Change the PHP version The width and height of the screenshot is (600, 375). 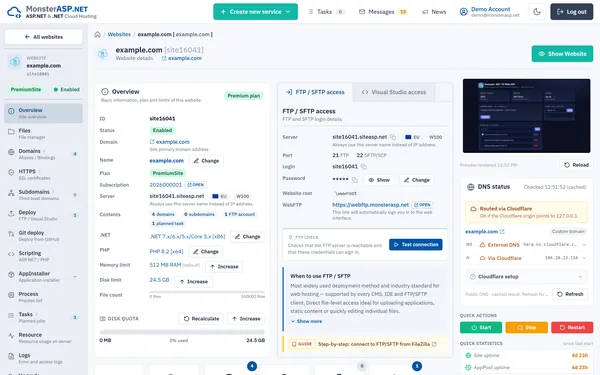point(206,252)
